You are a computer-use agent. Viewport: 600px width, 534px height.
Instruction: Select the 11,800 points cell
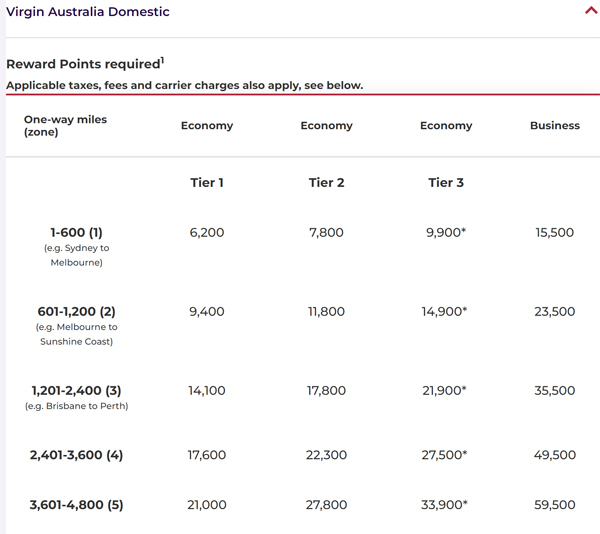click(x=326, y=311)
